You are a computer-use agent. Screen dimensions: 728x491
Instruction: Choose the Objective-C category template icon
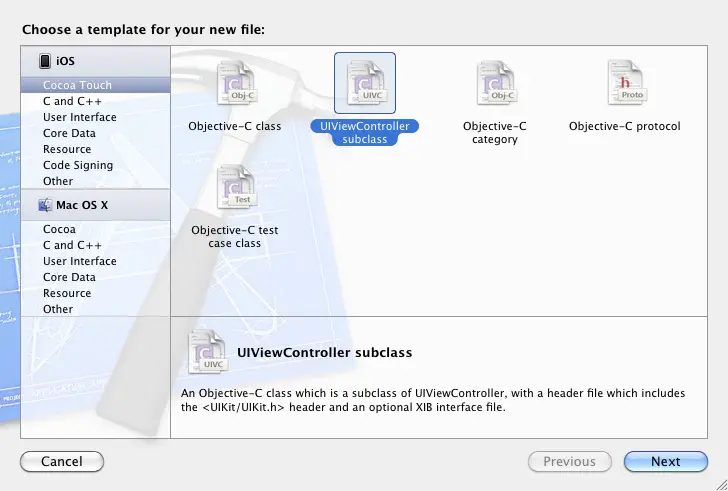[x=494, y=84]
